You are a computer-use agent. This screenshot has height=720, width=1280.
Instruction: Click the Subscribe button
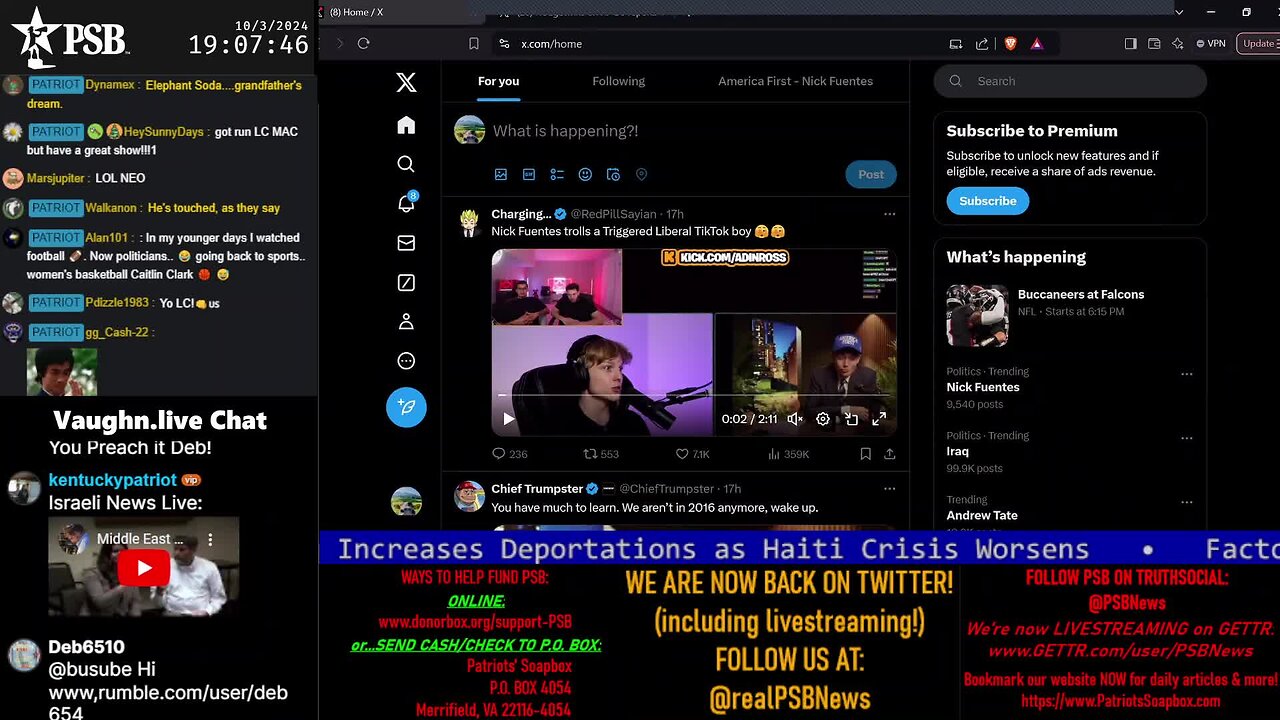coord(987,201)
